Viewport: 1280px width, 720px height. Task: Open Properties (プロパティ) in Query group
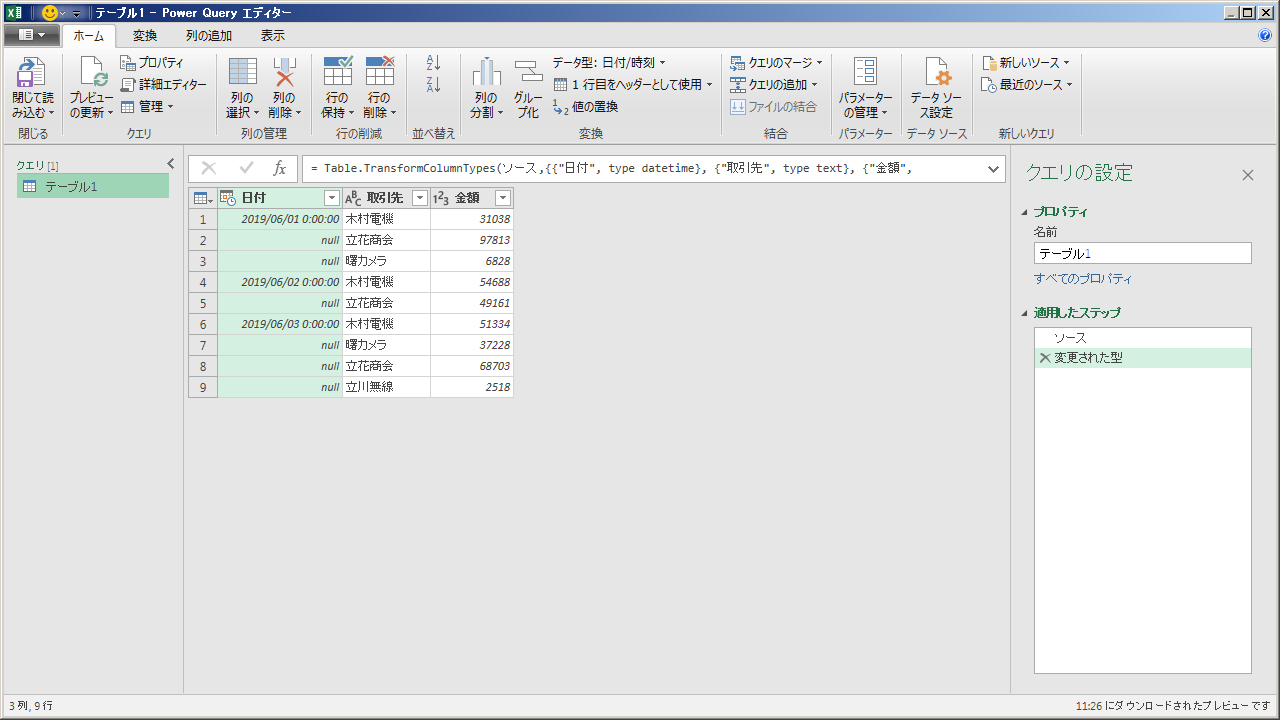coord(152,63)
